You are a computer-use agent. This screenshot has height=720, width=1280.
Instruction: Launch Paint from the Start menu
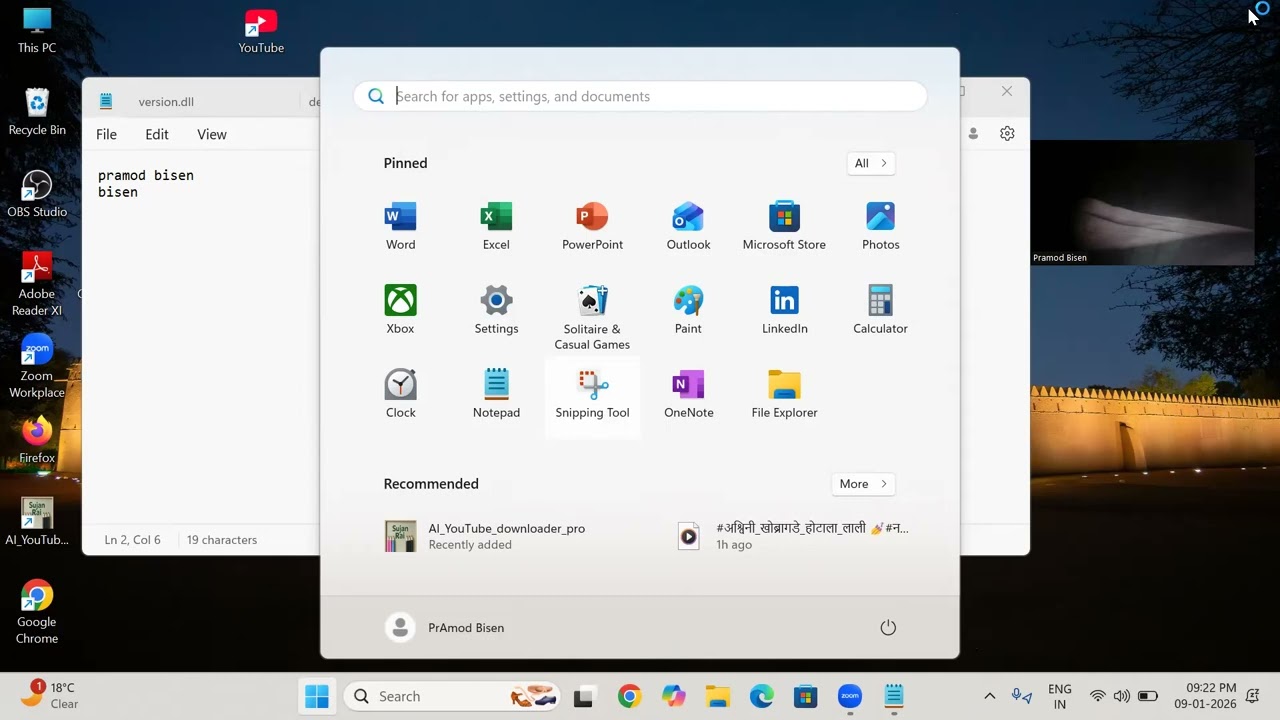point(688,311)
